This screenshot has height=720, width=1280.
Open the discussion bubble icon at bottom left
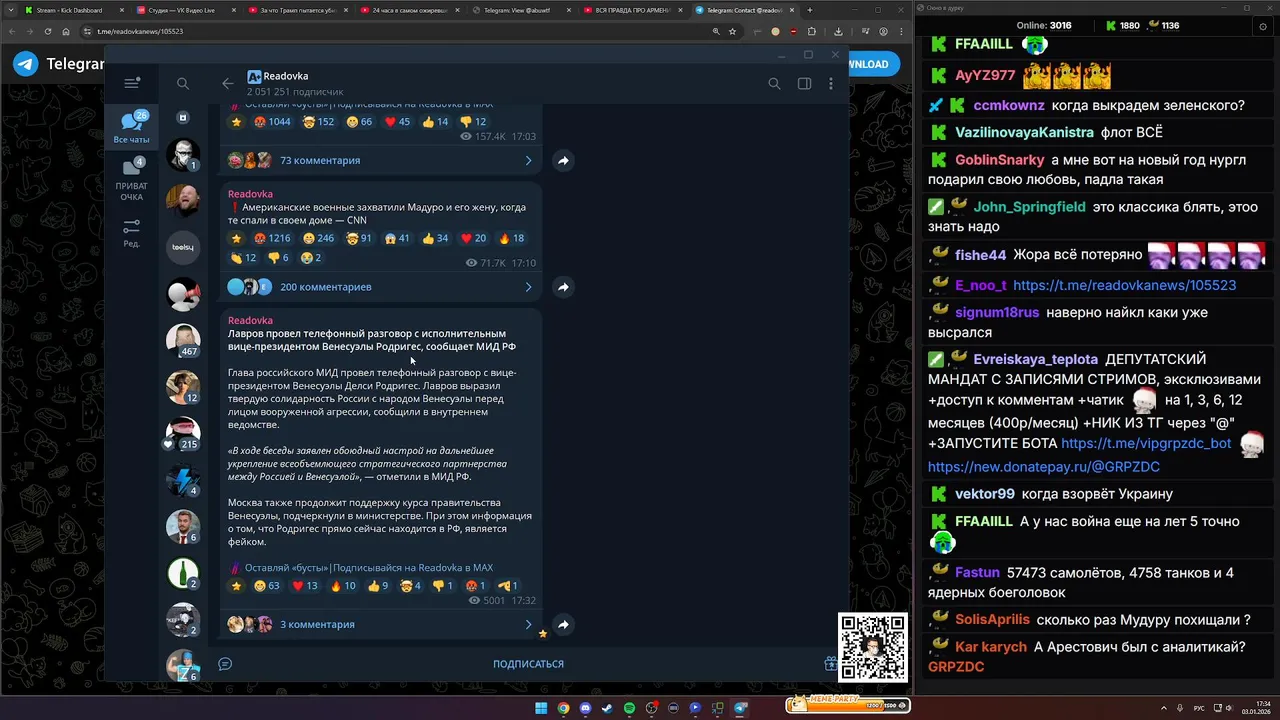[225, 664]
